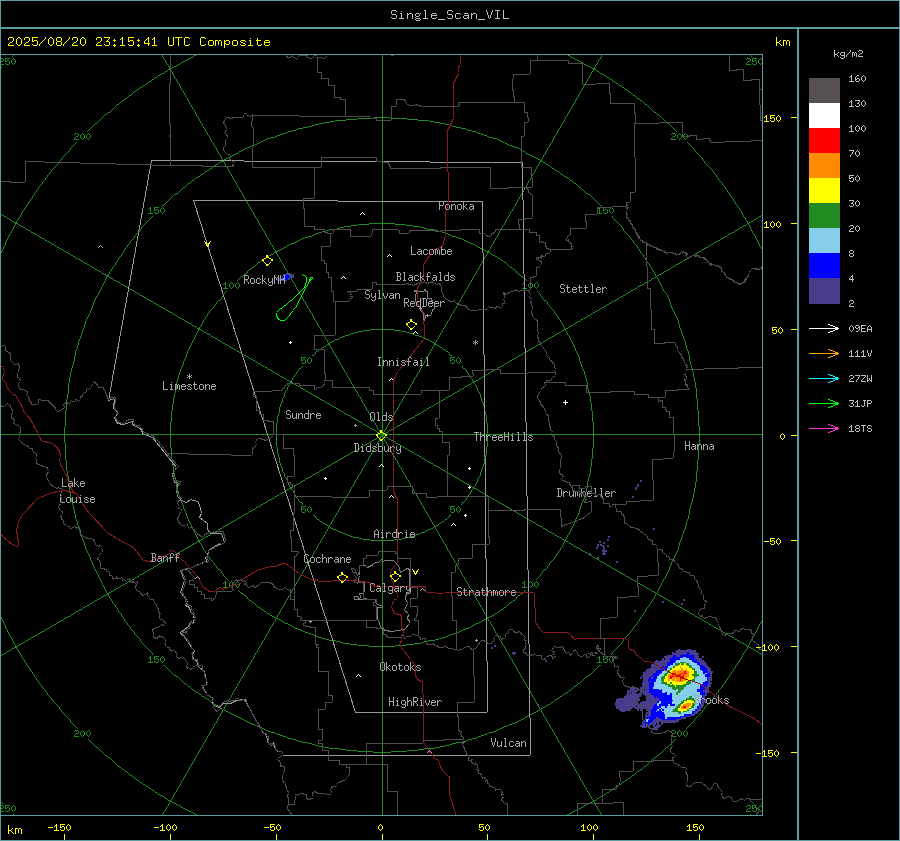The height and width of the screenshot is (841, 900).
Task: Click the Innisfail label
Action: pyautogui.click(x=403, y=362)
